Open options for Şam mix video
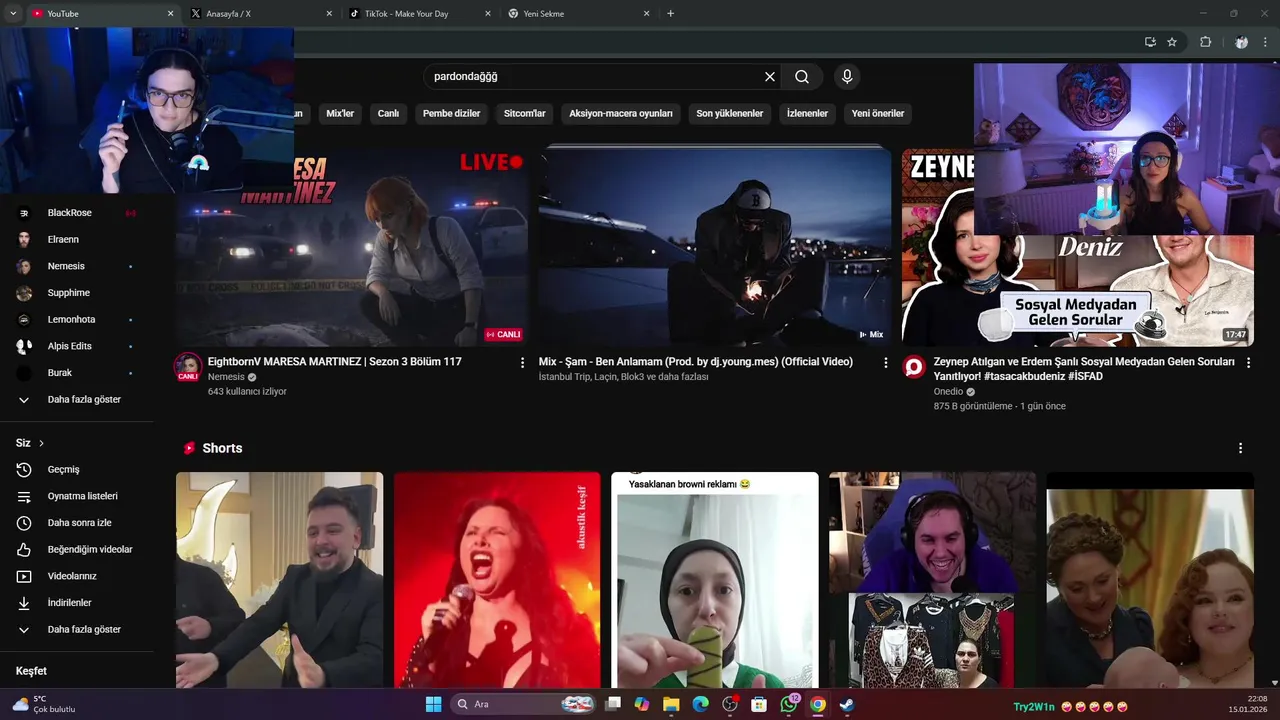This screenshot has width=1280, height=720. 885,363
